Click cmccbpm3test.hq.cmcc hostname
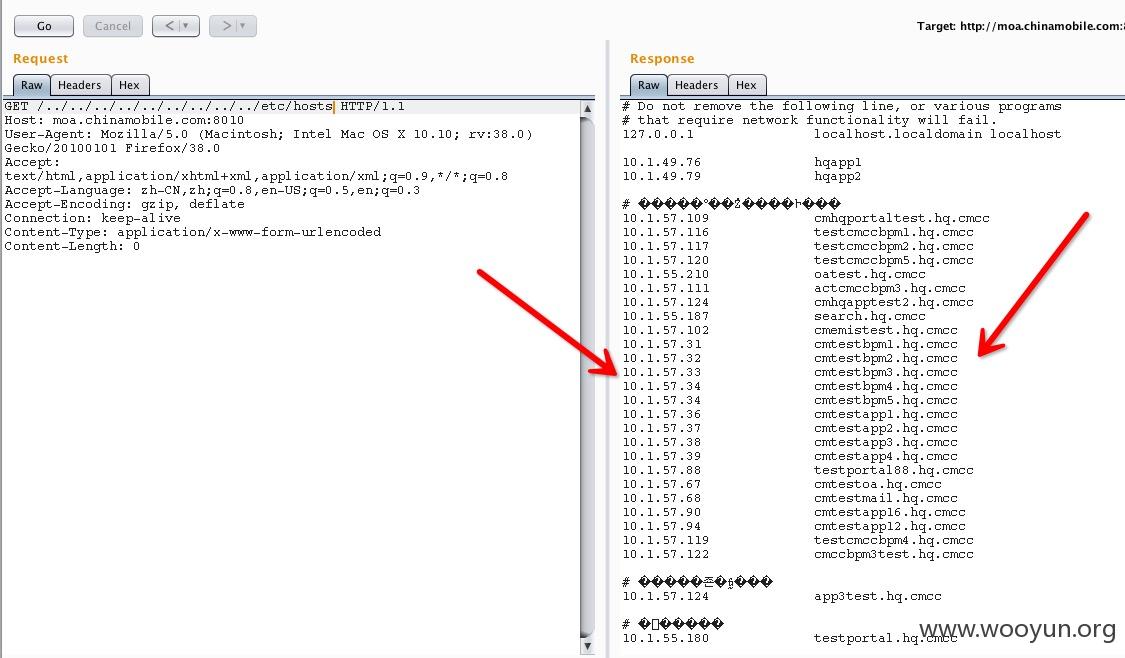 pyautogui.click(x=894, y=554)
